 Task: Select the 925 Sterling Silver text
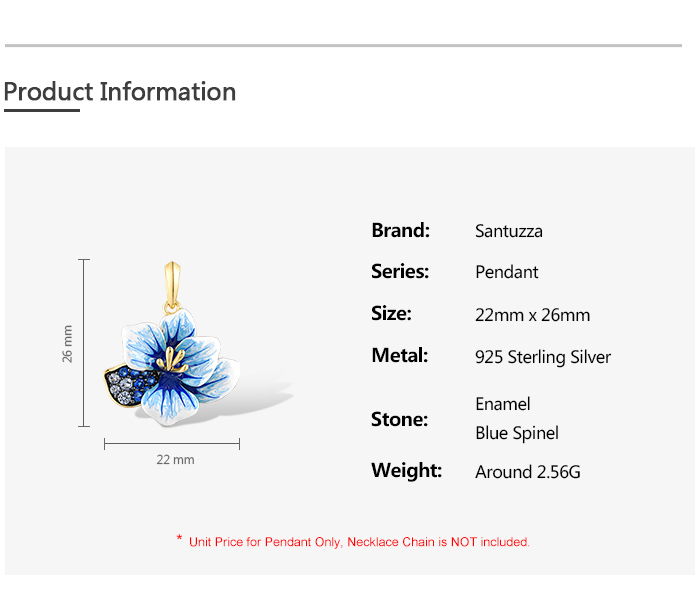point(543,357)
